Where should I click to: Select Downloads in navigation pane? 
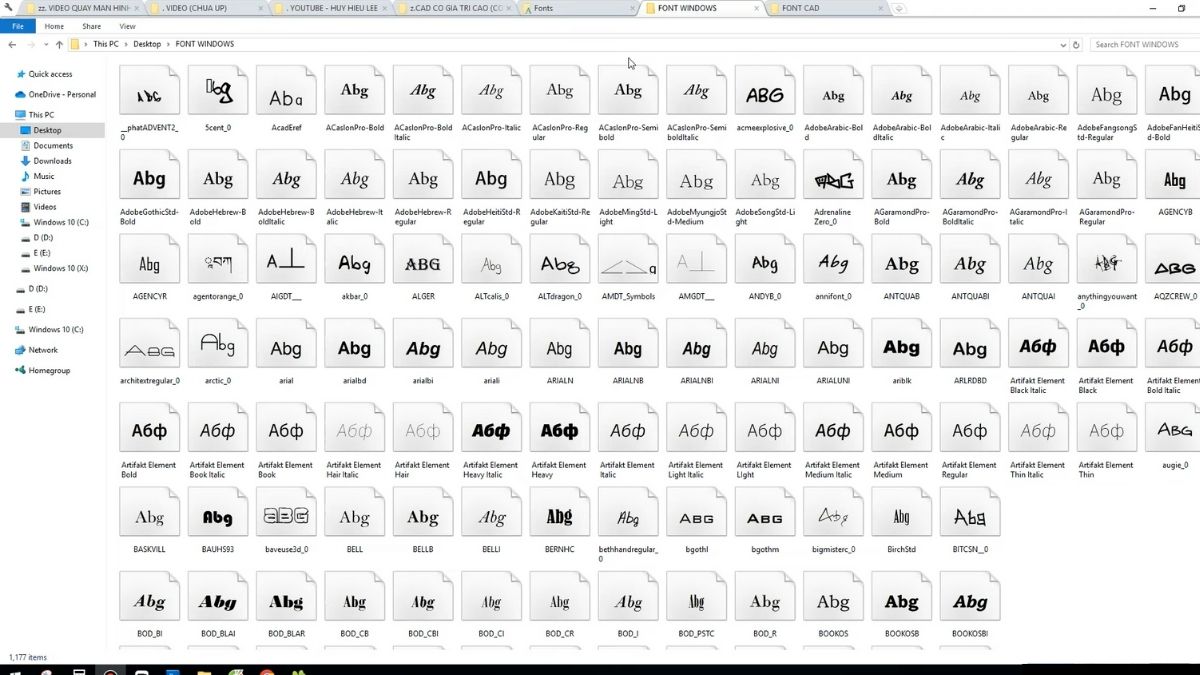pyautogui.click(x=52, y=161)
